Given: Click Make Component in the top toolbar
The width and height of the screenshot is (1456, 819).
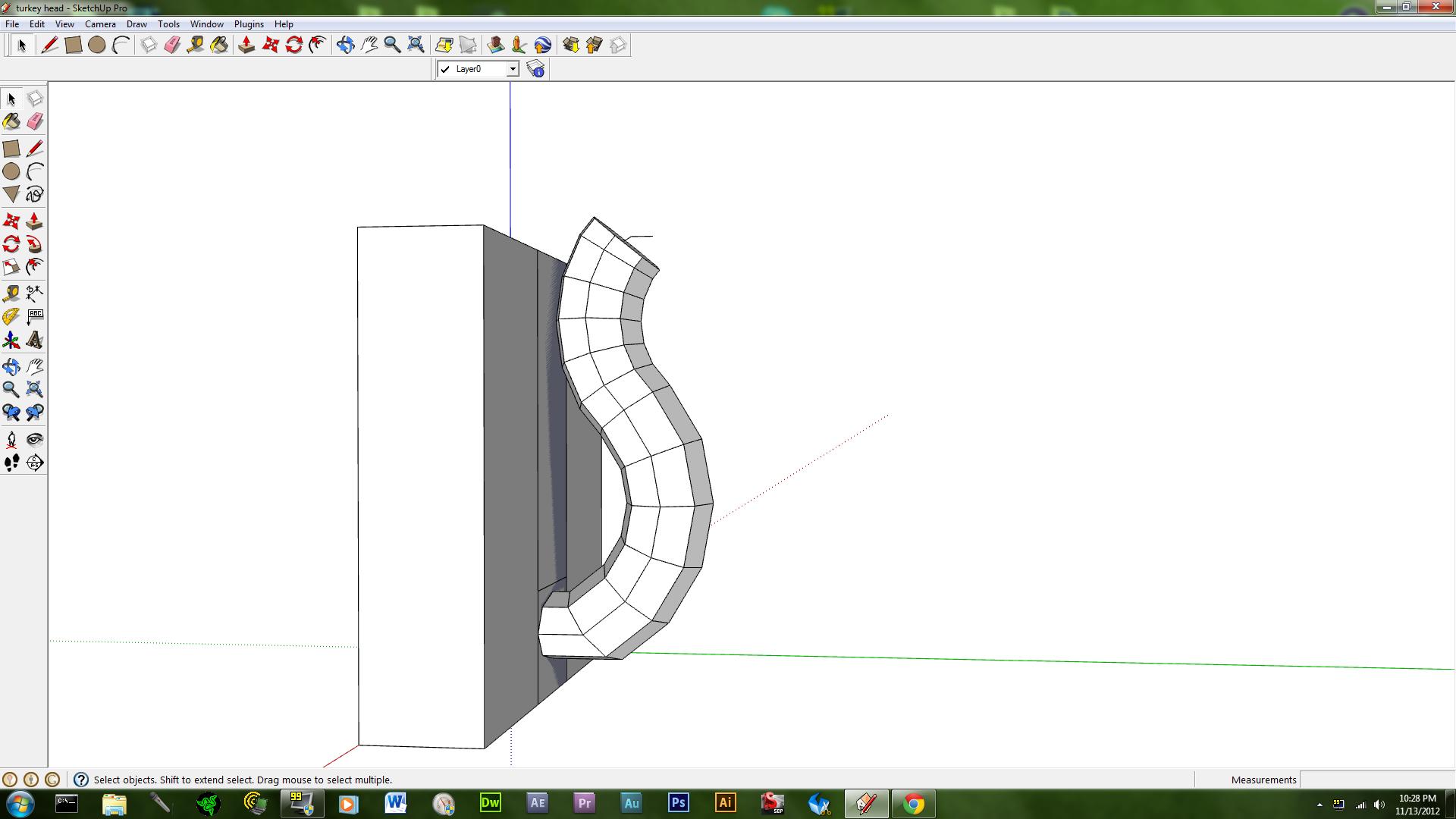Looking at the screenshot, I should point(149,45).
